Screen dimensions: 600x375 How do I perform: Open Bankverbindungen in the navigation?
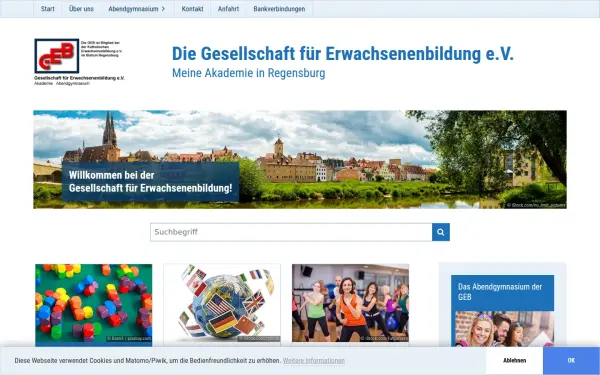point(279,9)
